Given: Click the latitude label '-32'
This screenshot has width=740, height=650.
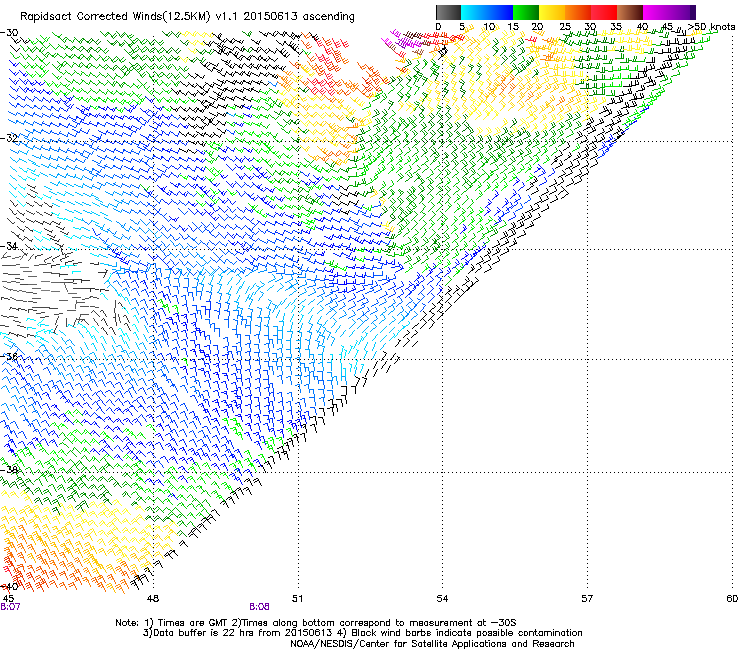Looking at the screenshot, I should (9, 138).
